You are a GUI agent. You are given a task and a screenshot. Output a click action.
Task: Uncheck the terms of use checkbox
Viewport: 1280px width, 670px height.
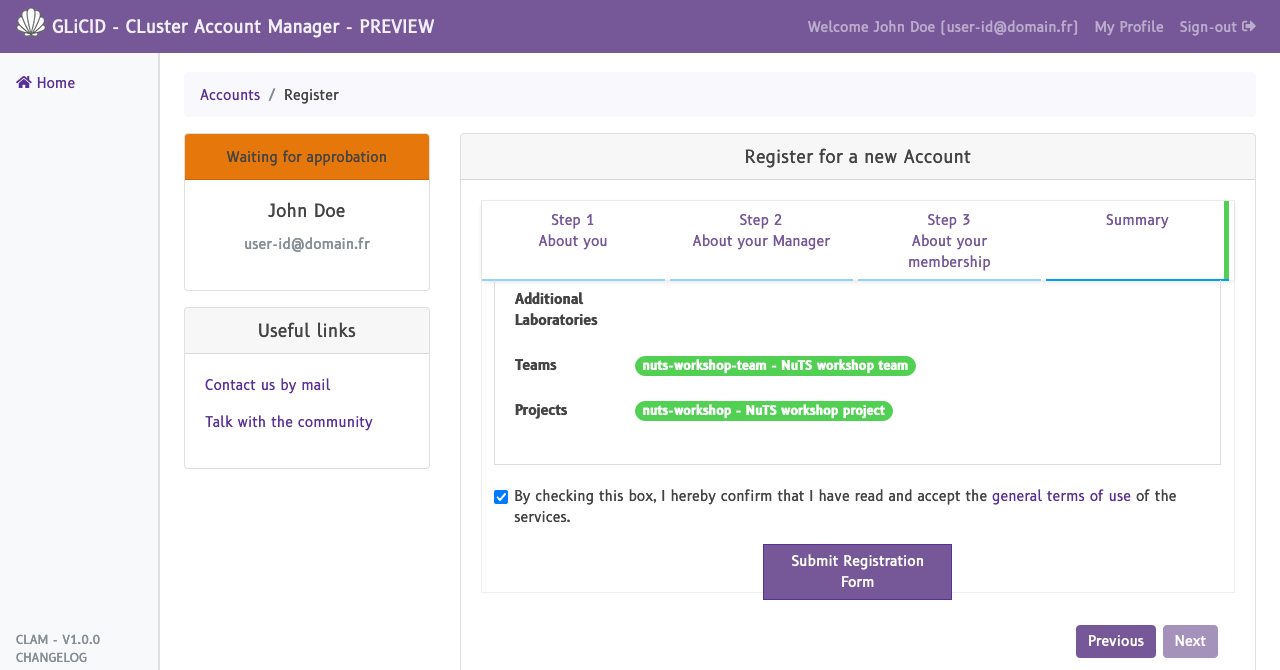point(501,497)
